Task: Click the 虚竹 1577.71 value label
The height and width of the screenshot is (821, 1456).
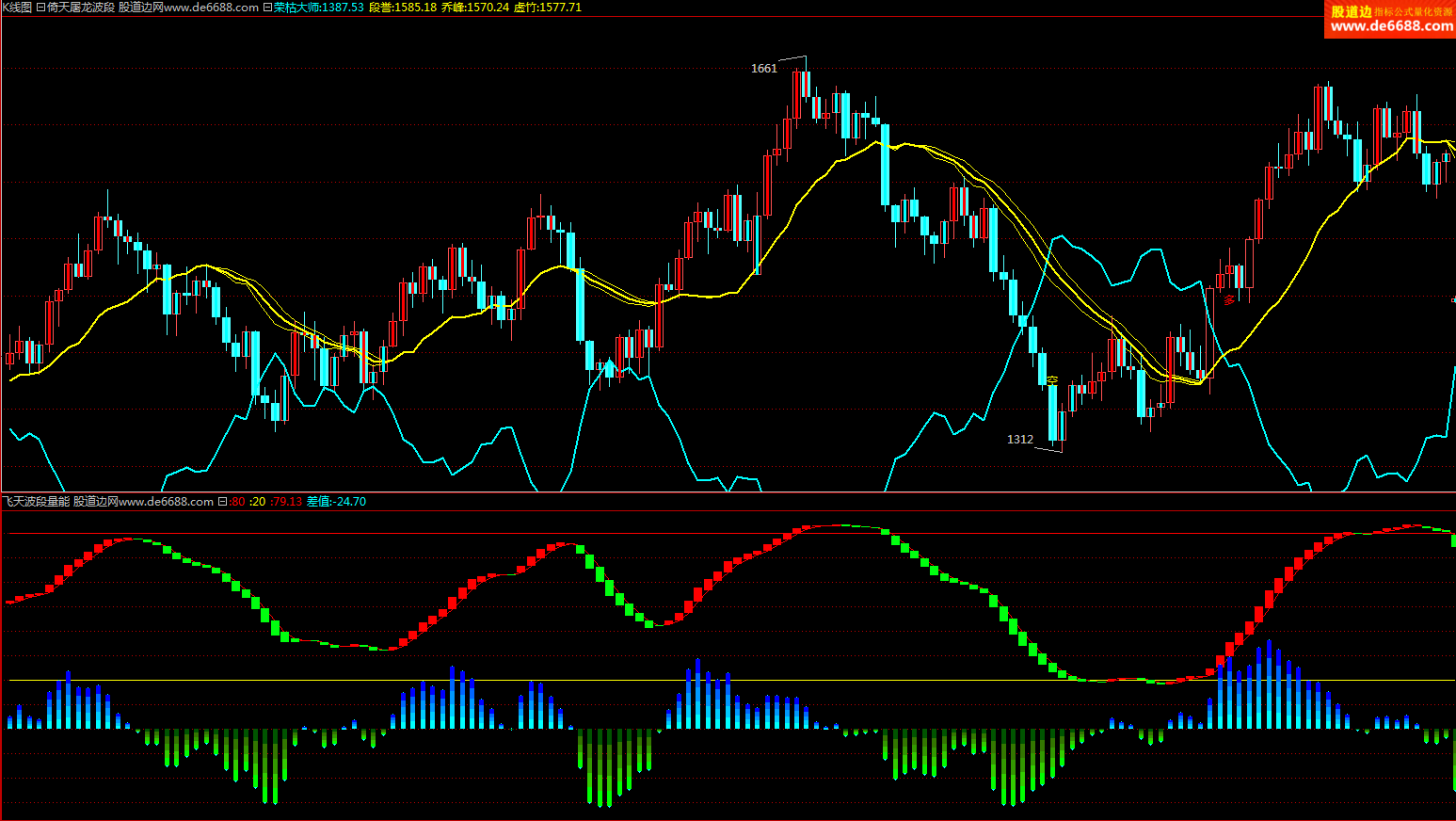Action: [x=548, y=8]
